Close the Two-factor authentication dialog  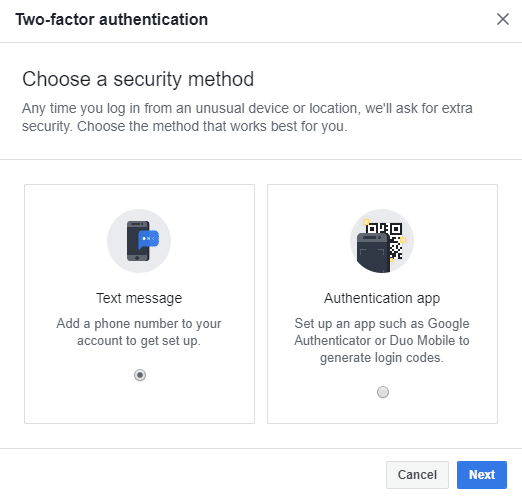click(x=503, y=19)
